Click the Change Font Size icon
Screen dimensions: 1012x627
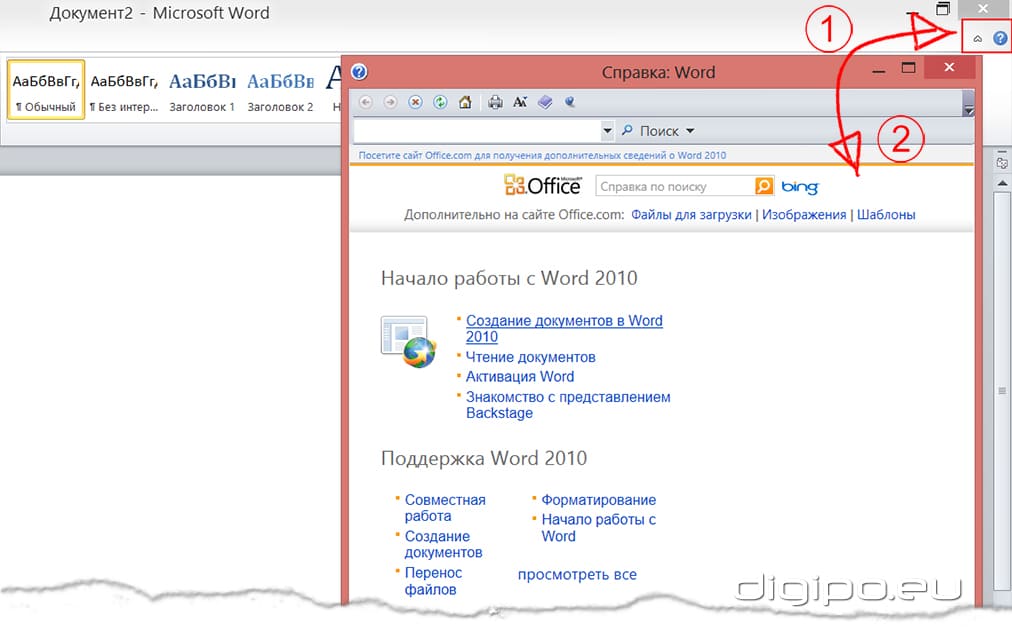[x=520, y=102]
